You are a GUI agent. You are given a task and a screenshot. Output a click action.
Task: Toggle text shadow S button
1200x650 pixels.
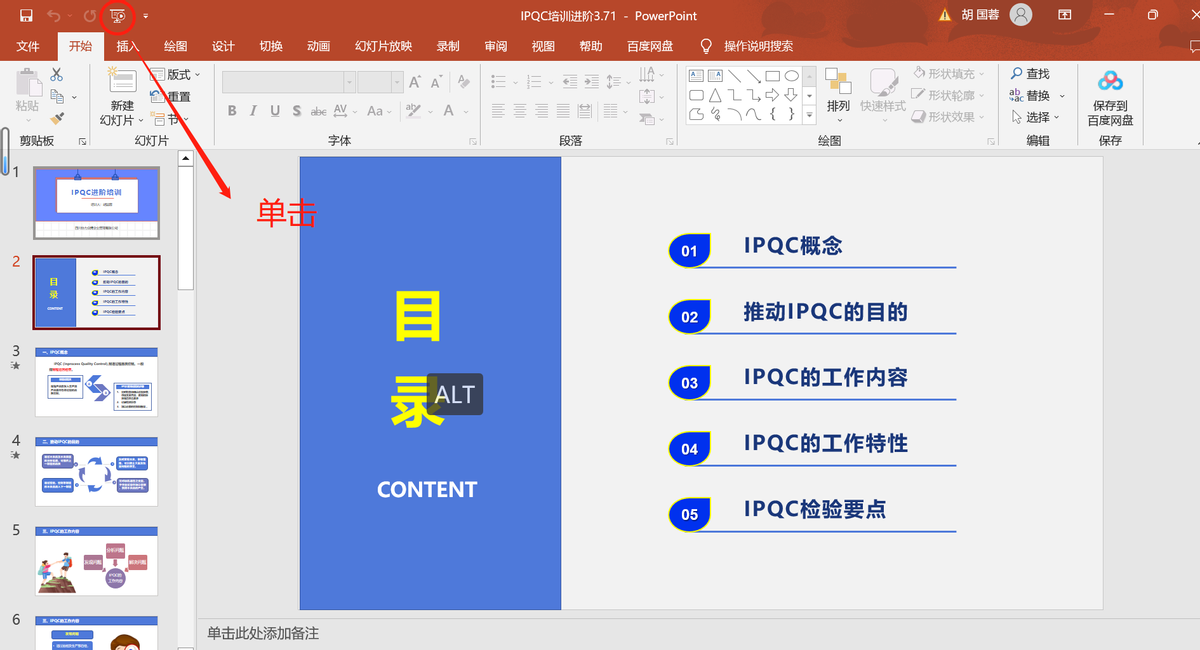pos(297,111)
